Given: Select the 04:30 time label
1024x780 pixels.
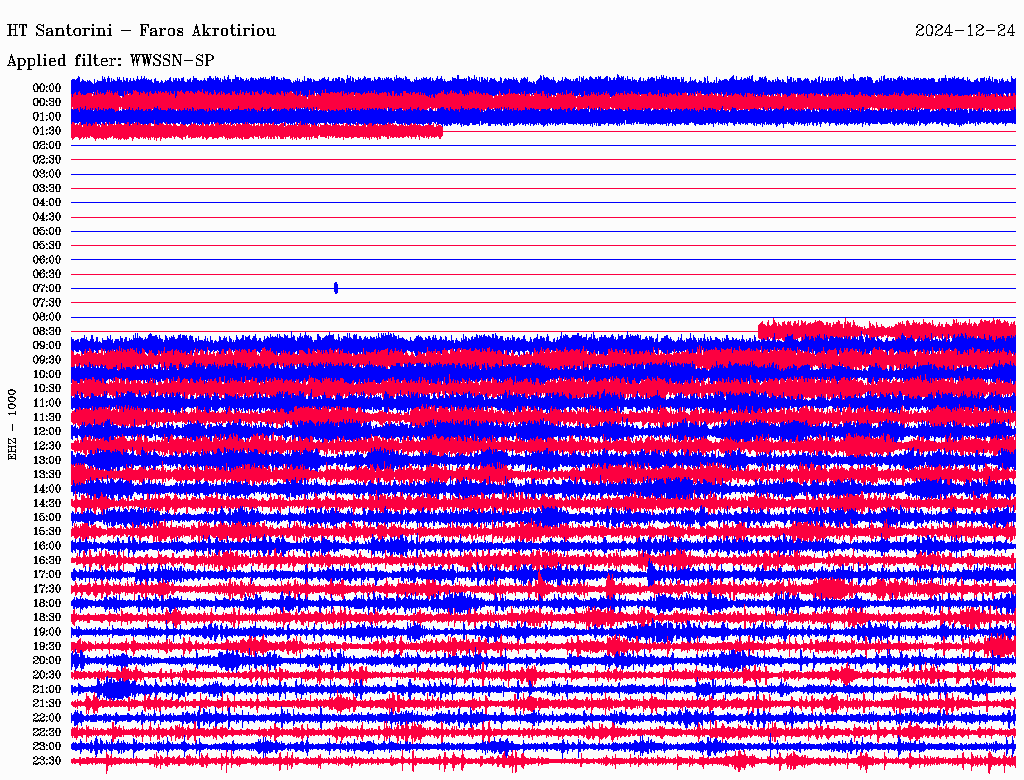Looking at the screenshot, I should click(47, 217).
